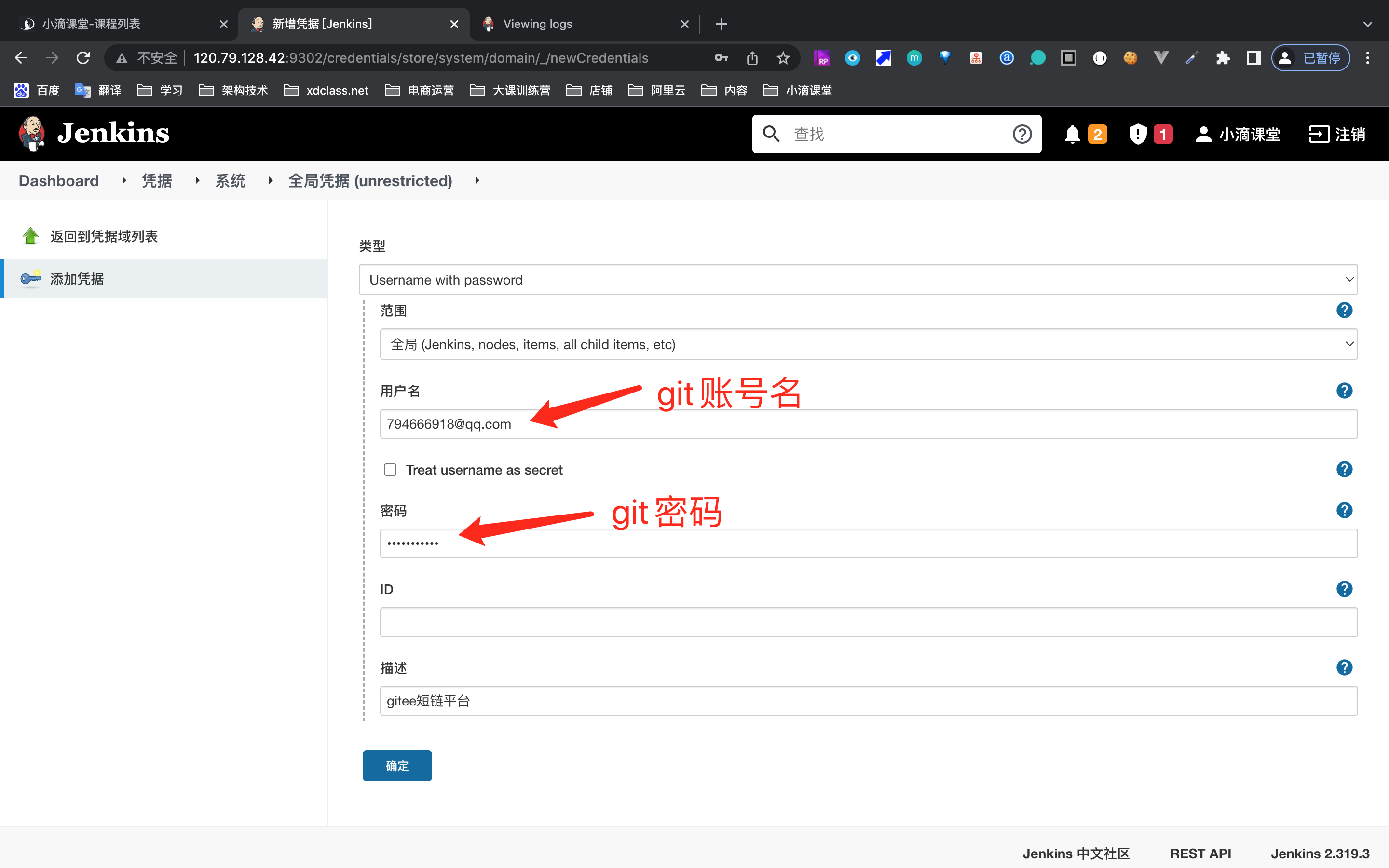Open xdclass.net bookmark folder
1389x868 pixels.
326,91
